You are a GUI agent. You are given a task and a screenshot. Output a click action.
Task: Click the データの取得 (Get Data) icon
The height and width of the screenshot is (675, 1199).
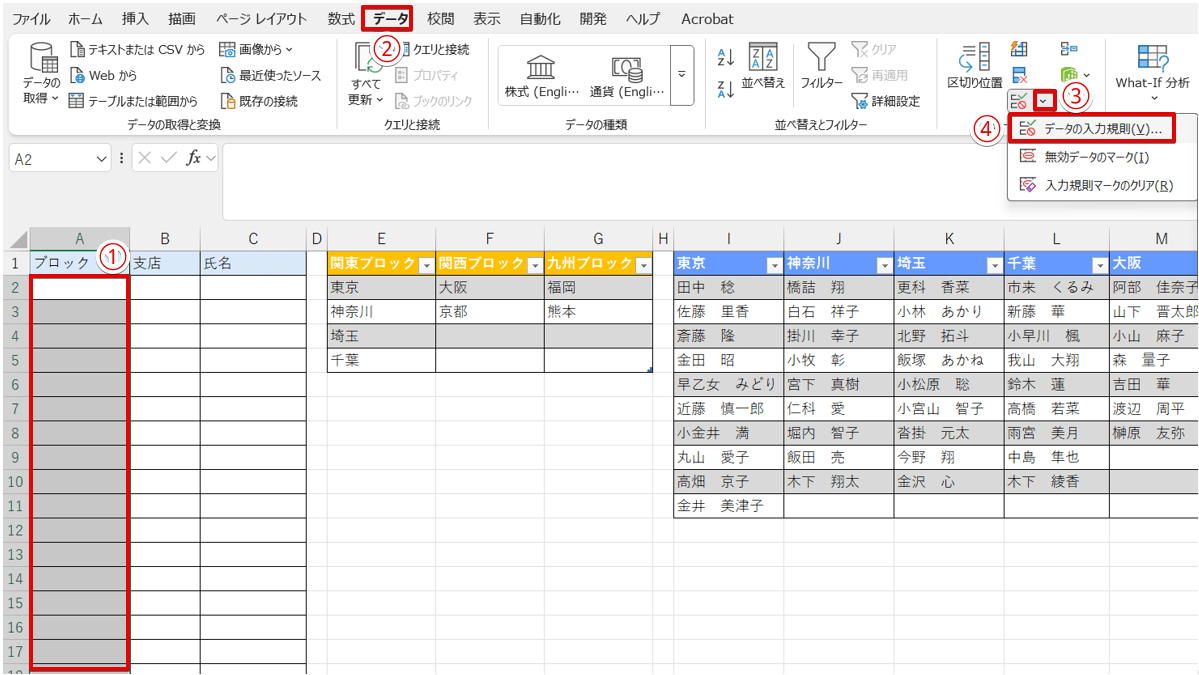click(x=42, y=60)
